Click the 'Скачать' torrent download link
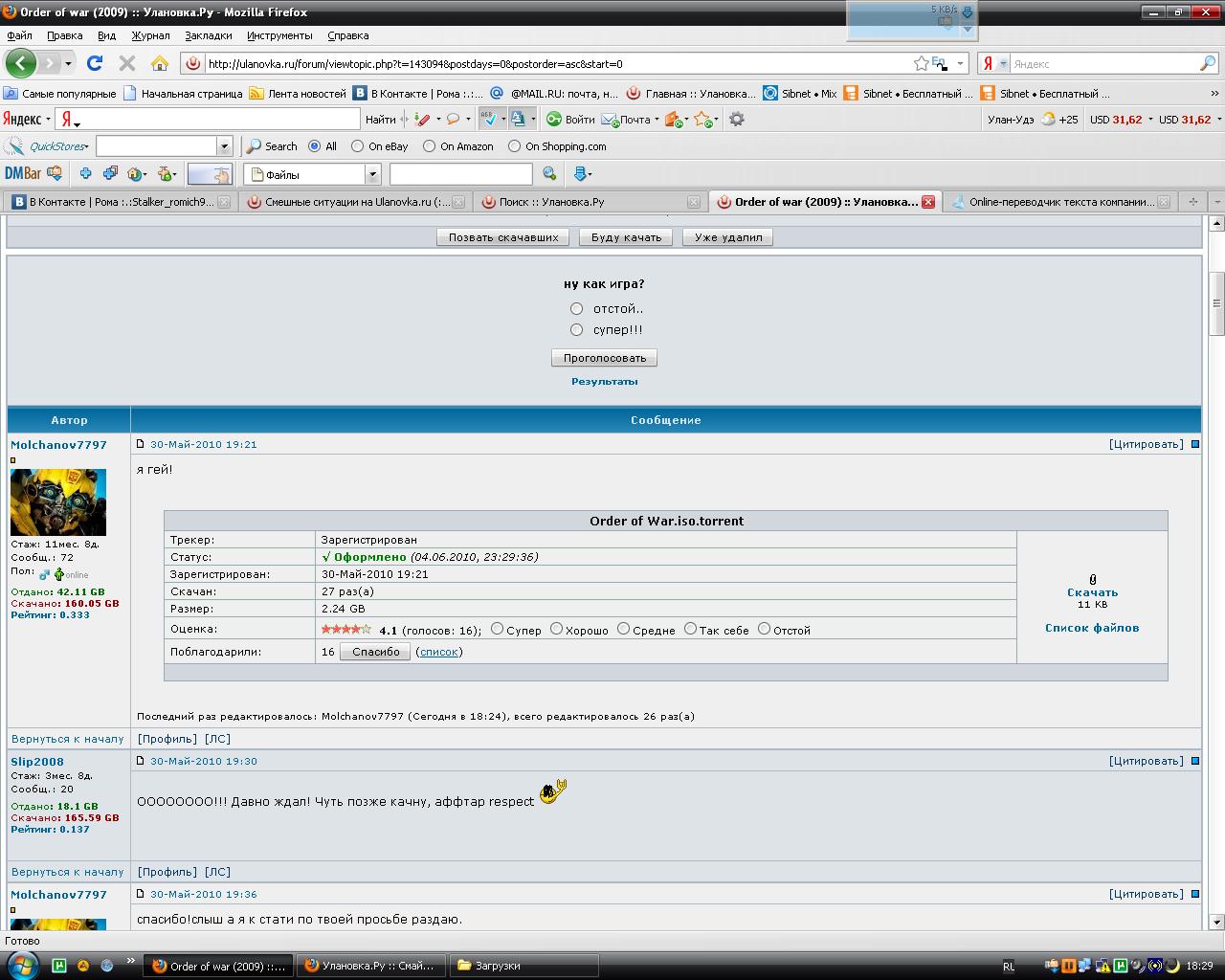The height and width of the screenshot is (980, 1225). (x=1092, y=592)
